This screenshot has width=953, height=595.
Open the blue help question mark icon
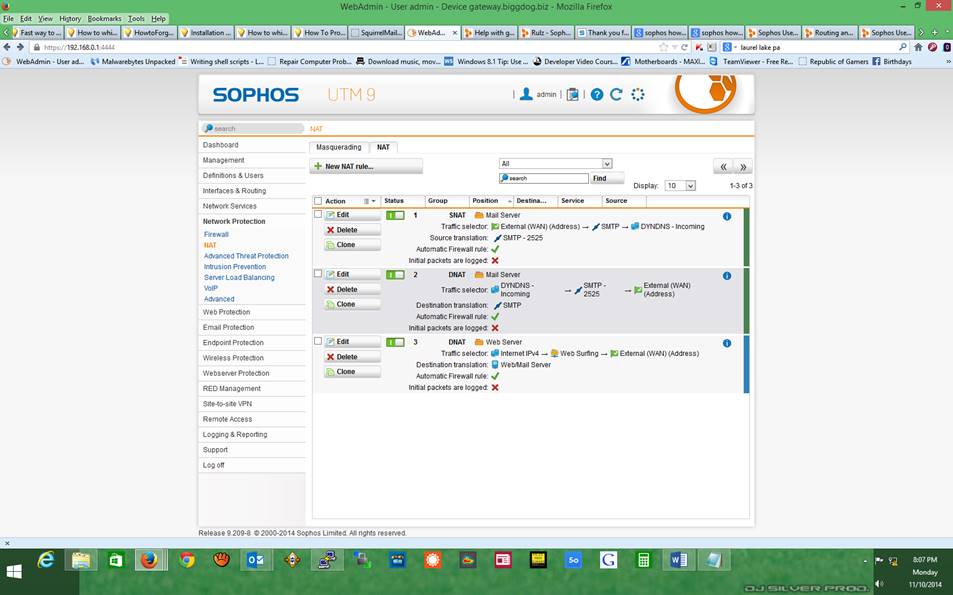[x=597, y=94]
